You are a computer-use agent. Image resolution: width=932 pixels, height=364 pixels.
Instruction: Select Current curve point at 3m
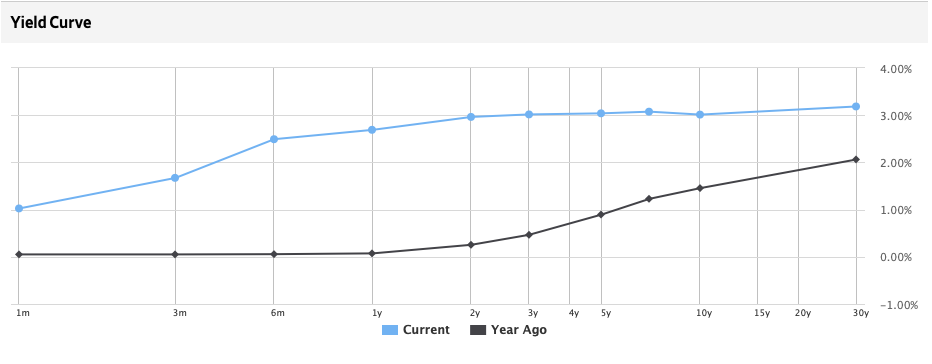pos(175,178)
